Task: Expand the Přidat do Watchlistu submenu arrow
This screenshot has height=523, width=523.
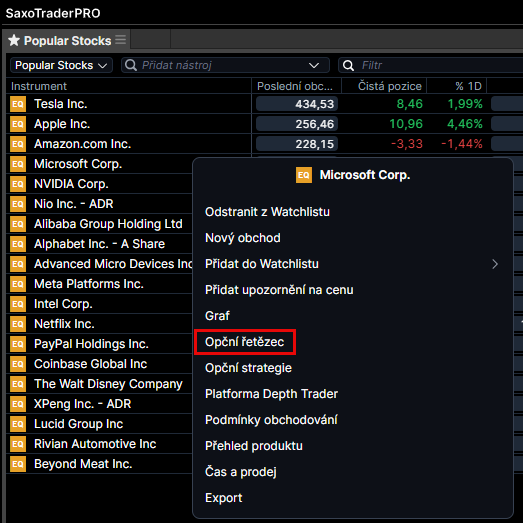Action: [495, 264]
